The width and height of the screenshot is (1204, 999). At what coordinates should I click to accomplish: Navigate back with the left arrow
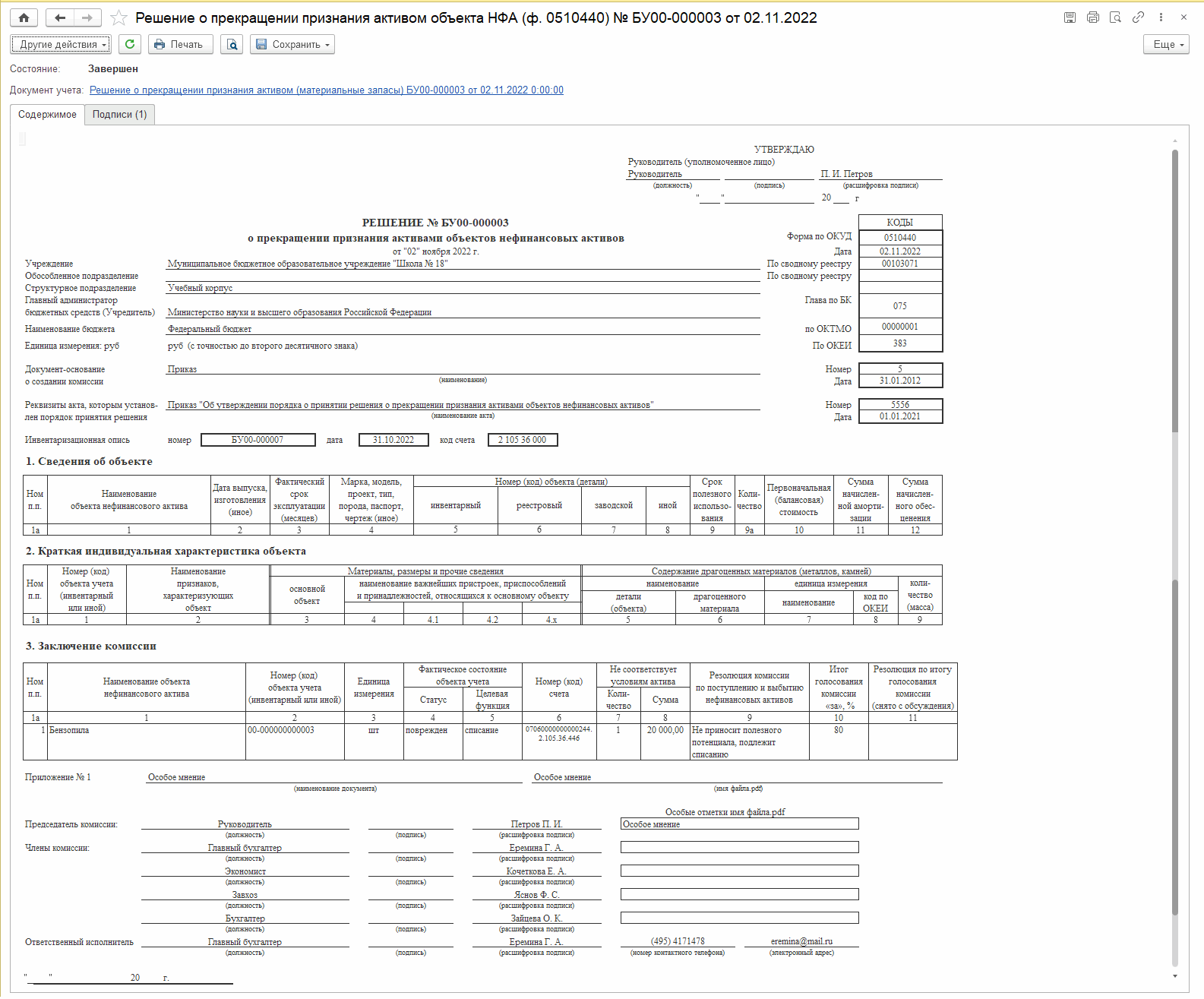point(60,17)
